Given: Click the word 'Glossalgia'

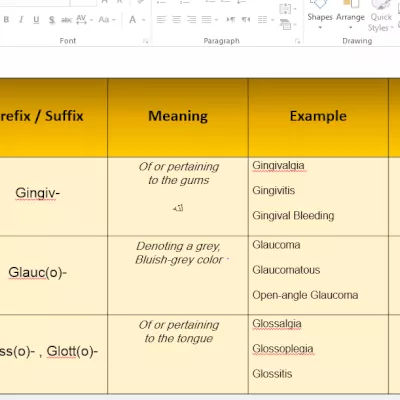Looking at the screenshot, I should click(277, 324).
